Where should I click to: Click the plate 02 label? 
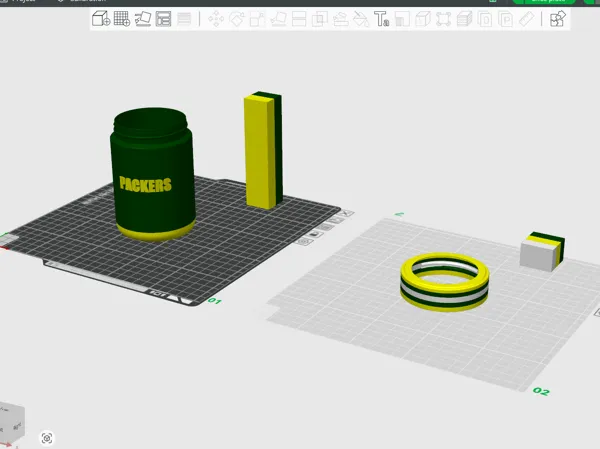point(541,391)
